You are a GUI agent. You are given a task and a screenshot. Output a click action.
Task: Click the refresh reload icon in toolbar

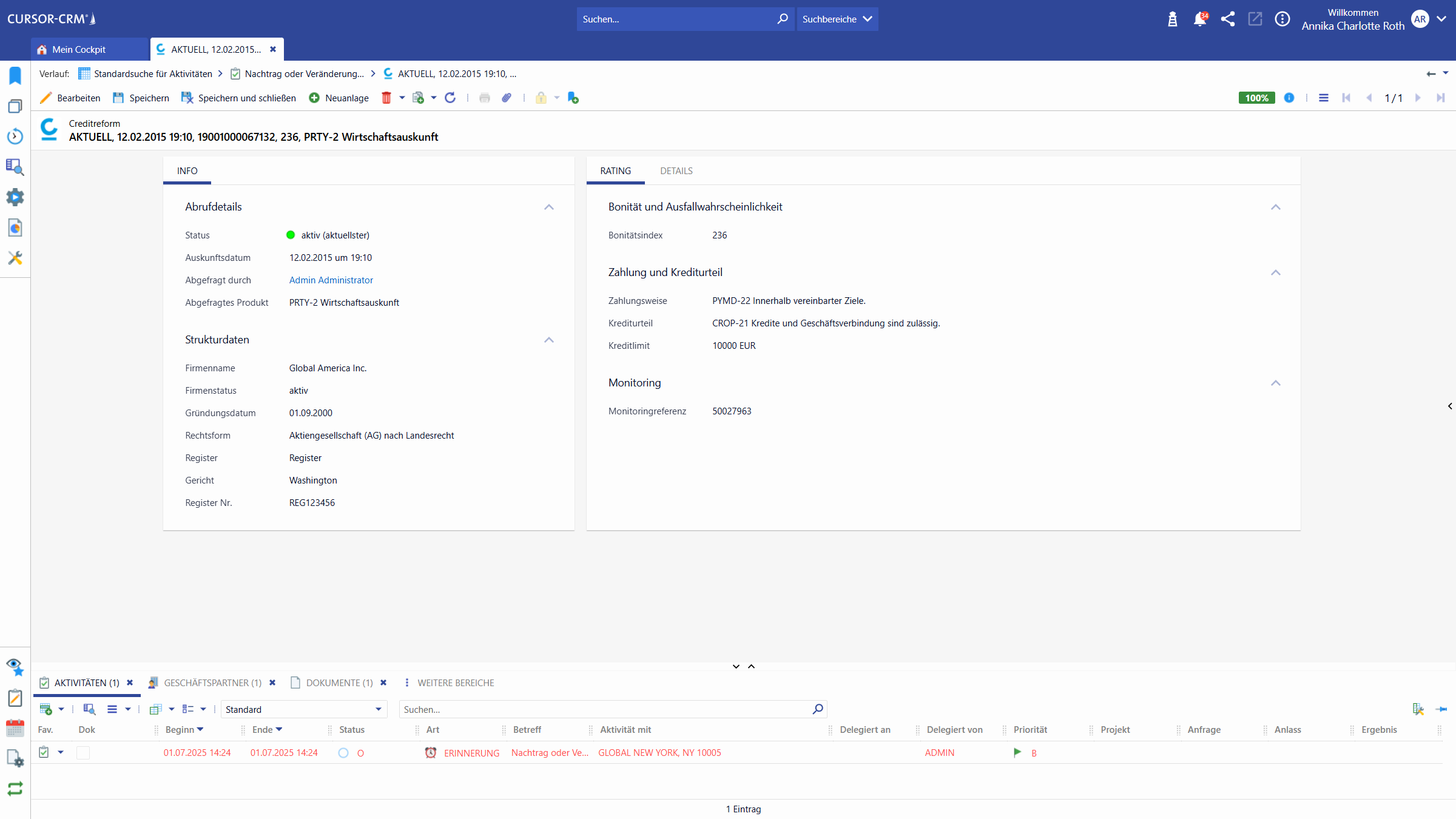coord(450,98)
